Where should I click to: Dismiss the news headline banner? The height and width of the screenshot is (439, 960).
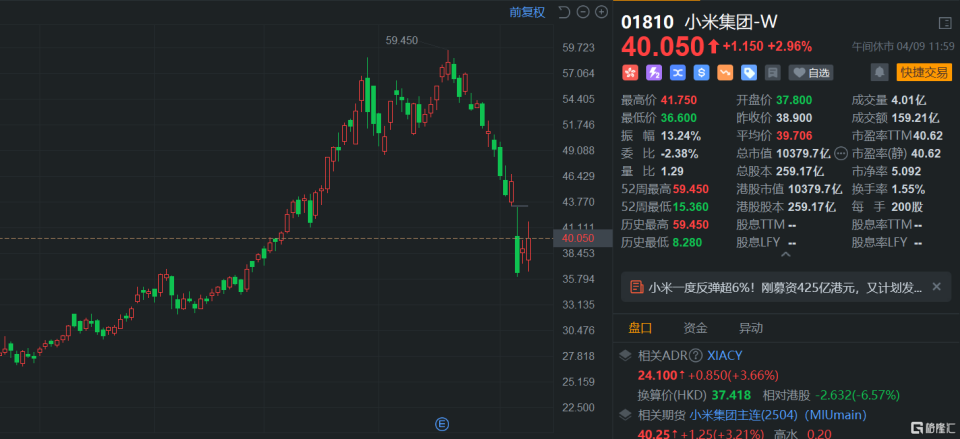[x=936, y=287]
